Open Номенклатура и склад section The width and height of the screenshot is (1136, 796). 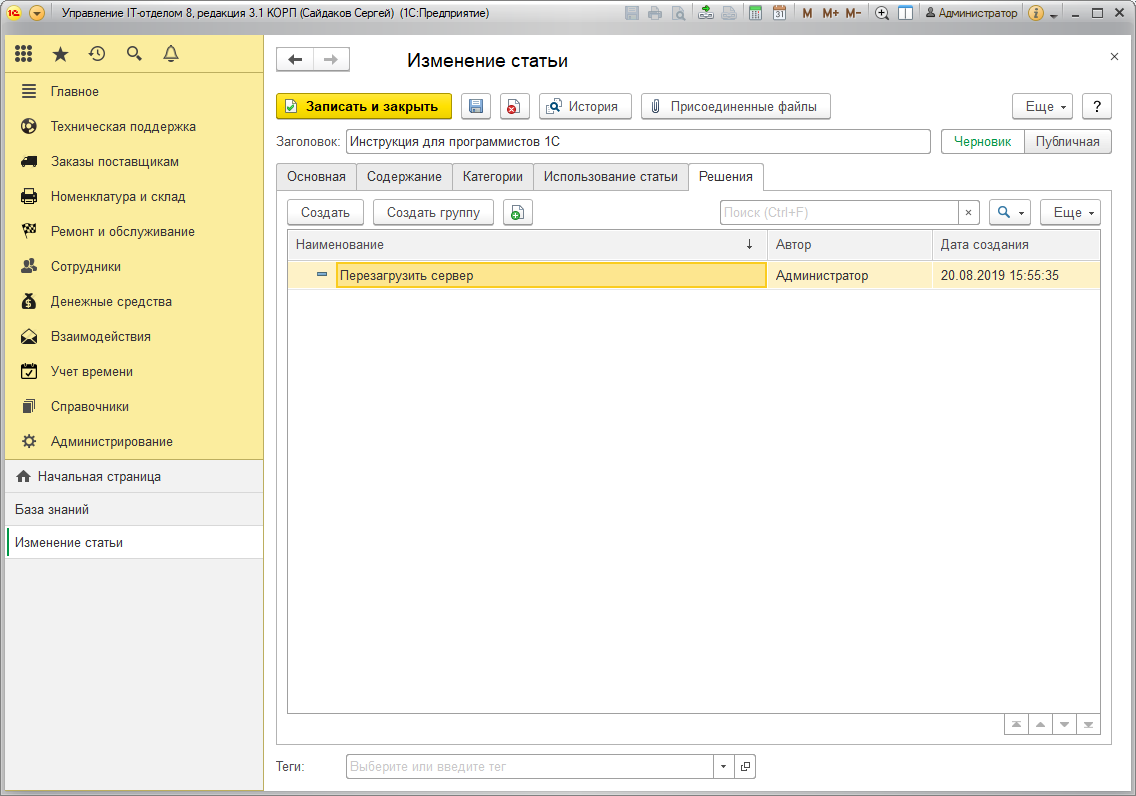click(134, 196)
